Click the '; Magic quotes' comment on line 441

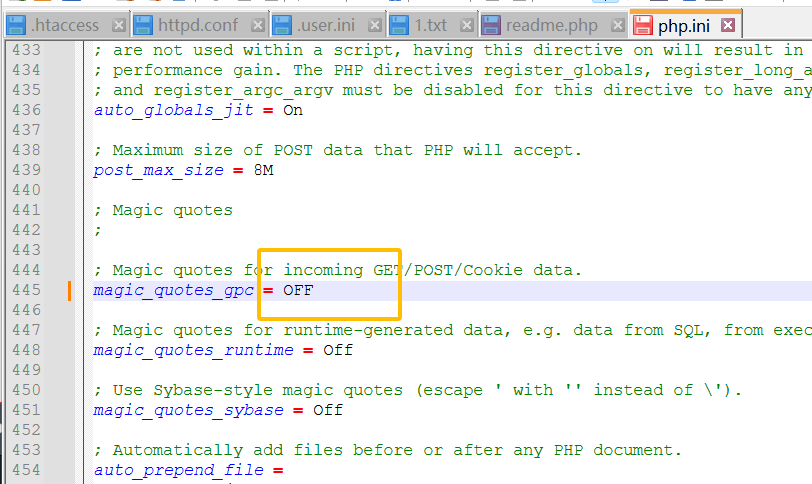coord(164,210)
